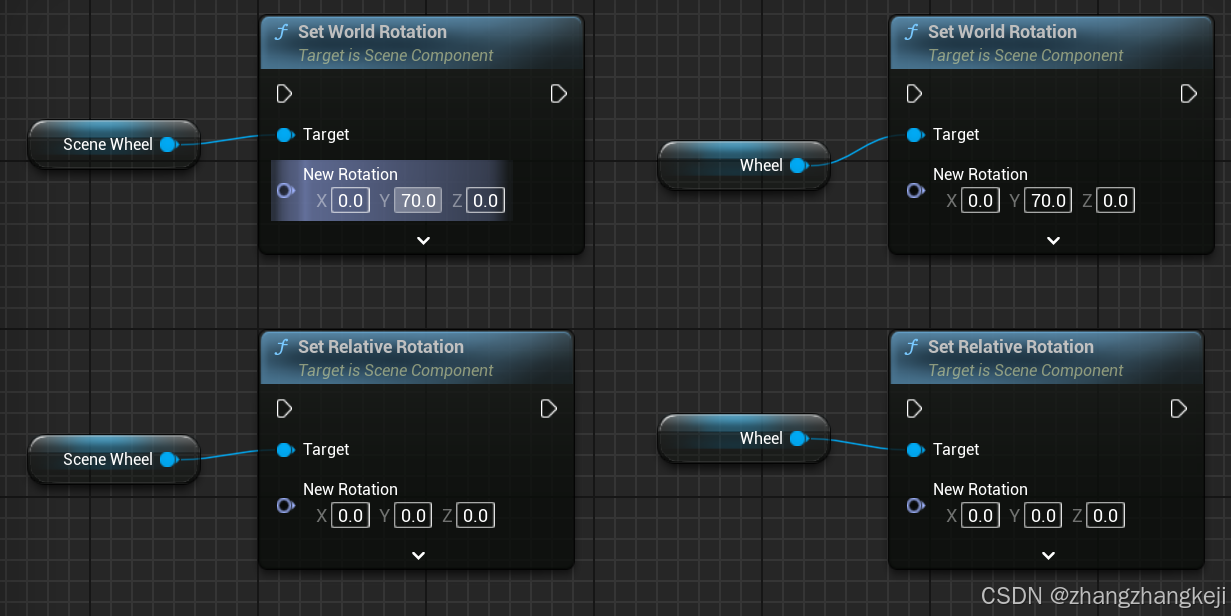Click exec input pin on Wheel's Set Relative Rotation
The image size is (1231, 616).
pos(914,409)
